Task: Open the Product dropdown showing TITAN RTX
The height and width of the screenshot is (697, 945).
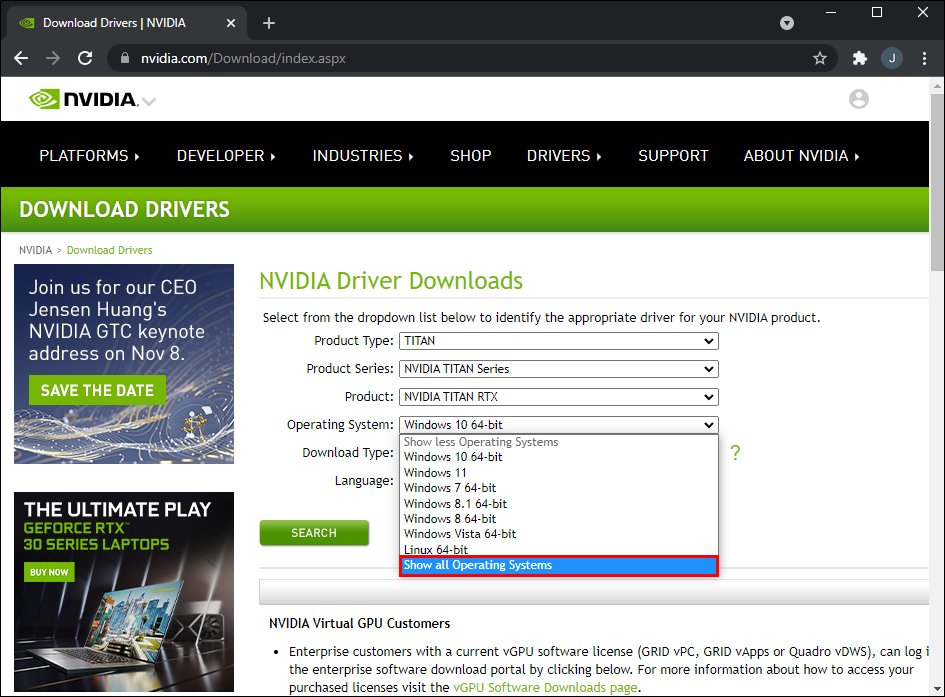Action: (x=558, y=397)
